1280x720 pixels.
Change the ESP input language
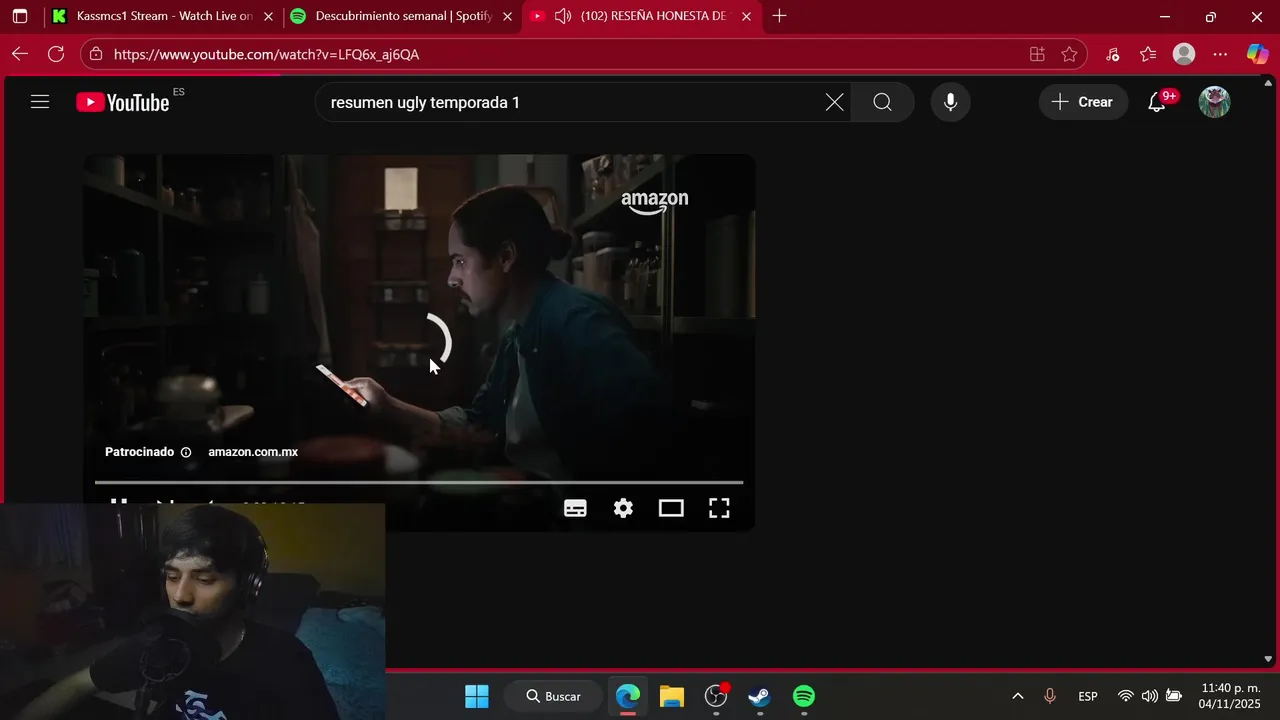pyautogui.click(x=1088, y=696)
